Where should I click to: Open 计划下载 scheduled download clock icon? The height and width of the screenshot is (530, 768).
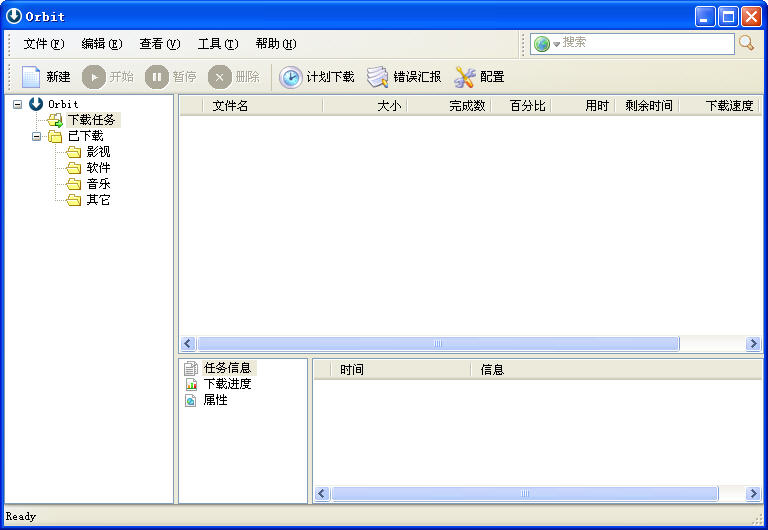click(290, 77)
